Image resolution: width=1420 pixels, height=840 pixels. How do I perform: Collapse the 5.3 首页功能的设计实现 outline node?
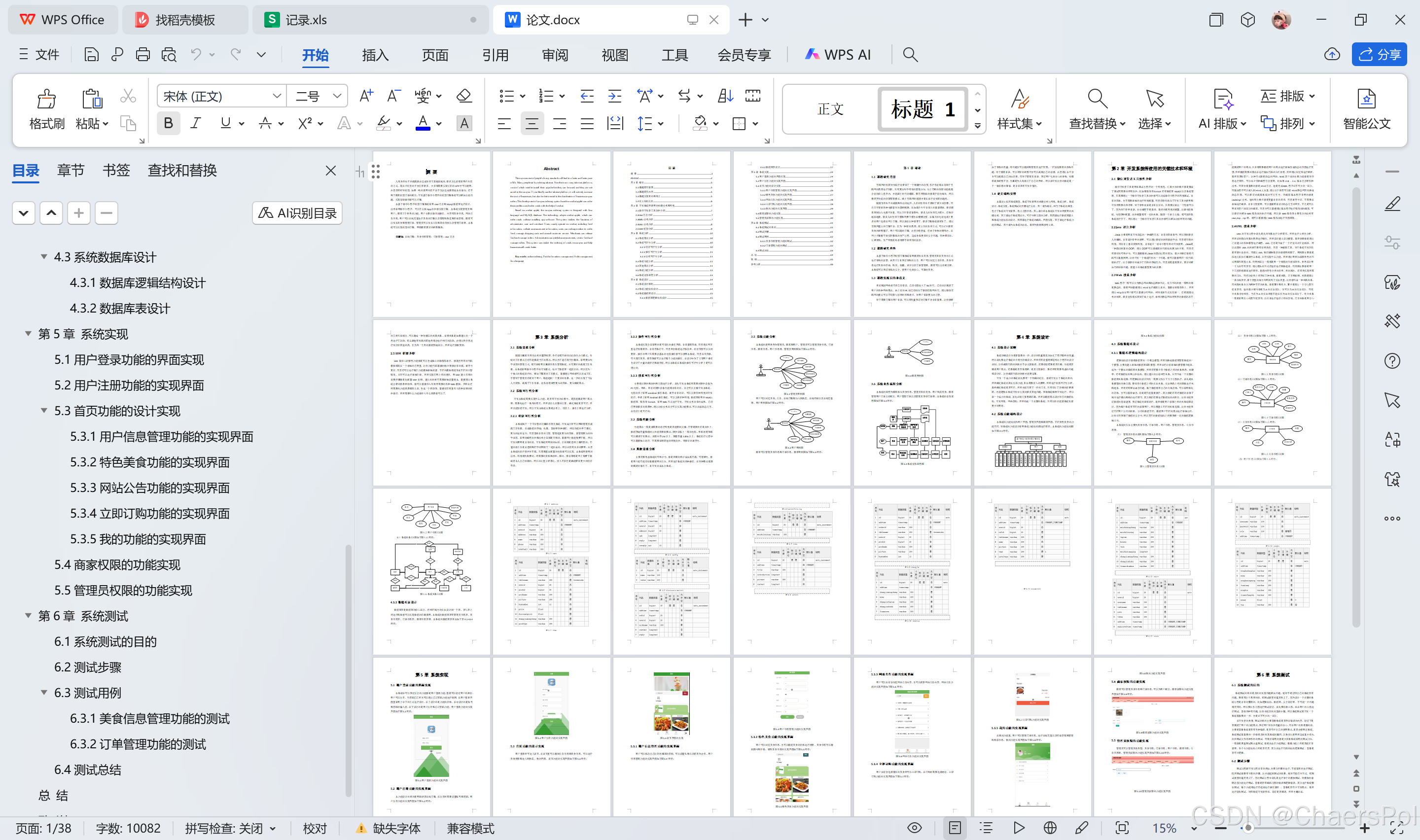coord(43,410)
